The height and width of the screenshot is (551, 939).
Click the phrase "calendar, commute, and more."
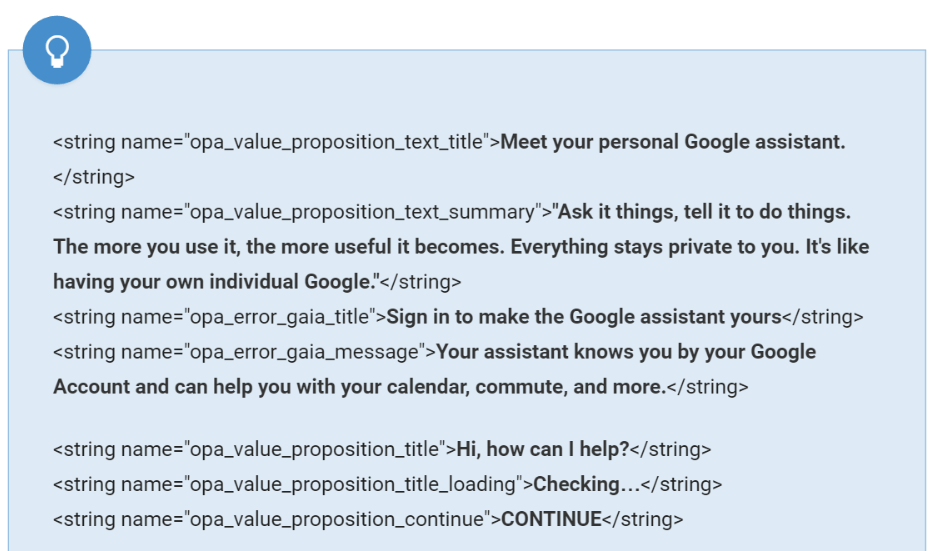[x=548, y=387]
